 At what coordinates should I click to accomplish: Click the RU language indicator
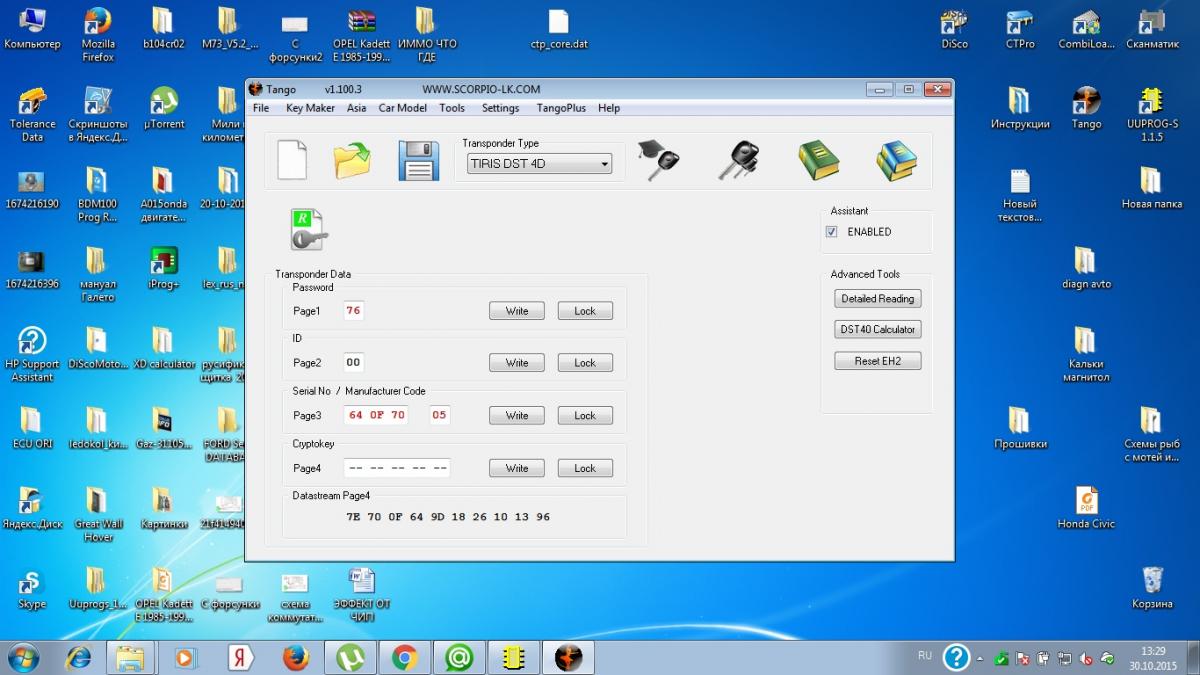[924, 656]
